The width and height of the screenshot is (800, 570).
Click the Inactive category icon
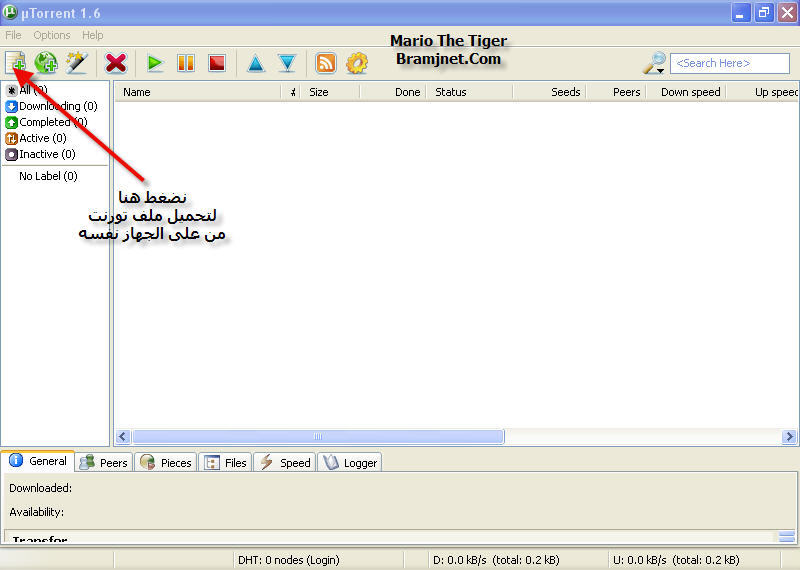pyautogui.click(x=11, y=154)
